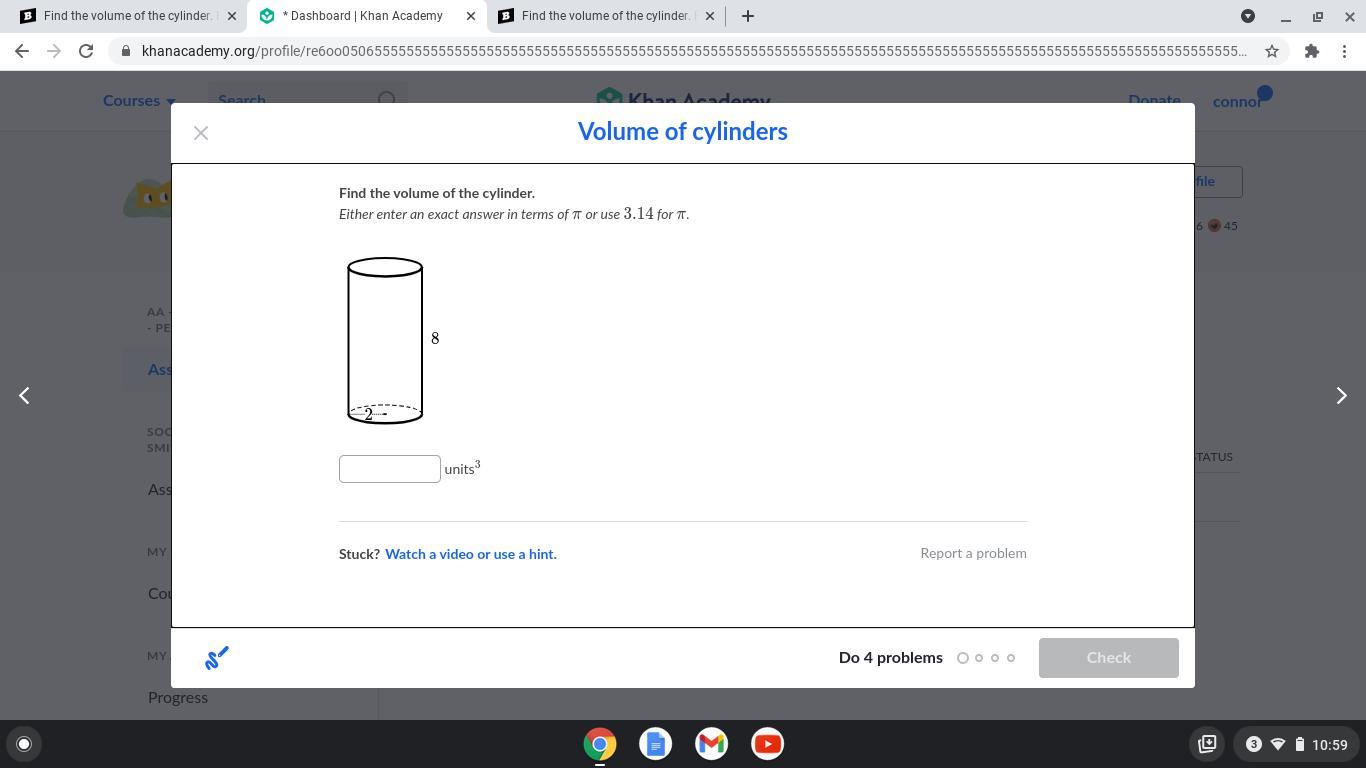
Task: Open the tote holding space icon
Action: coord(1207,744)
